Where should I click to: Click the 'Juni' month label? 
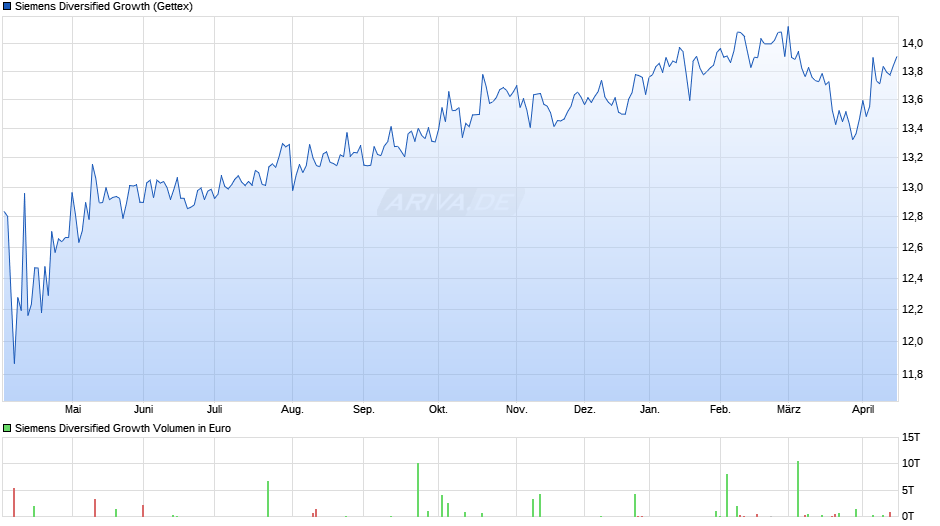143,410
